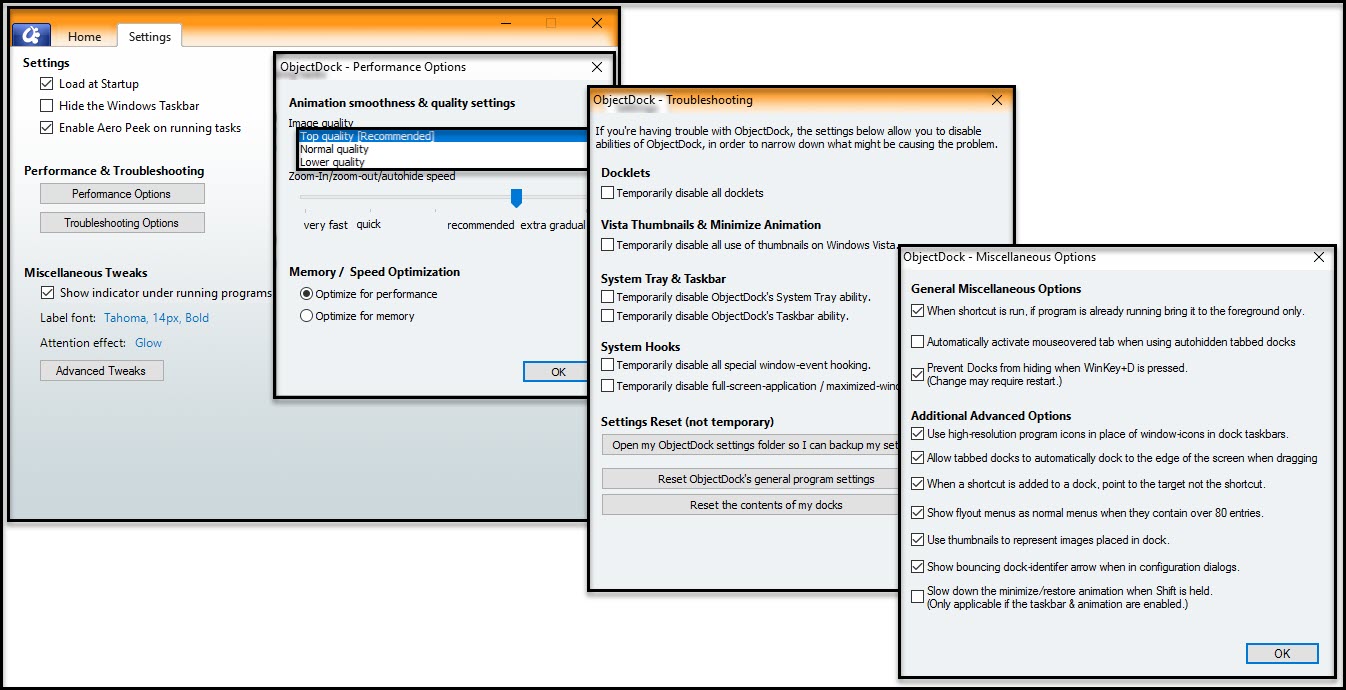Open my ObjectDock settings folder button
Image resolution: width=1346 pixels, height=690 pixels.
click(750, 445)
